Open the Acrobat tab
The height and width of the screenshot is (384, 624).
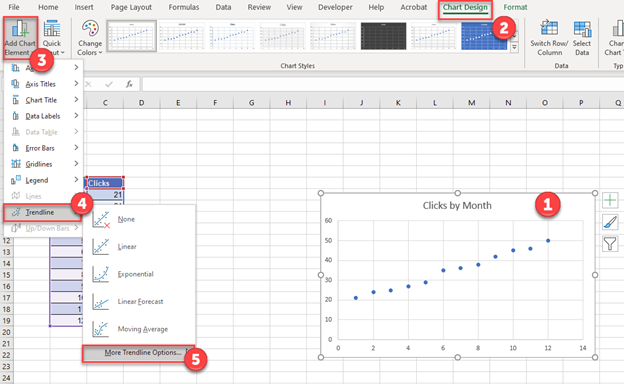[x=413, y=7]
